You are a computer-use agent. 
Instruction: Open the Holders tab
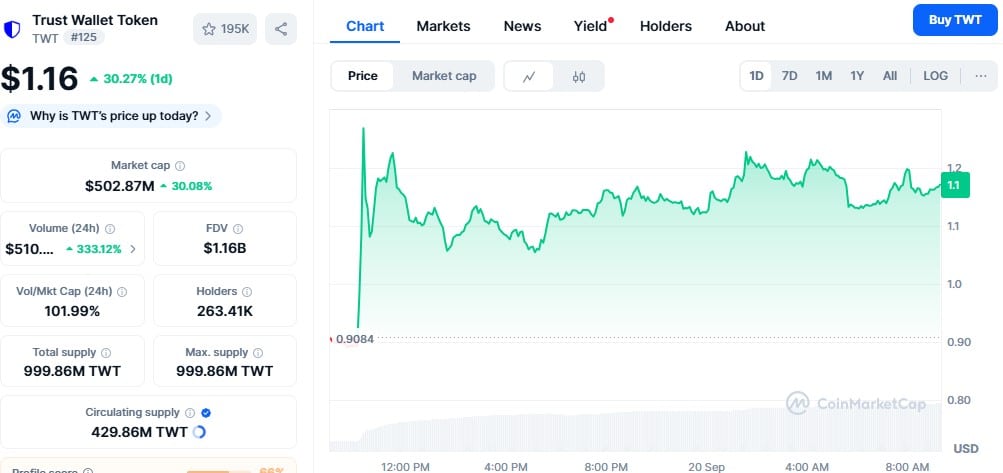click(x=666, y=26)
